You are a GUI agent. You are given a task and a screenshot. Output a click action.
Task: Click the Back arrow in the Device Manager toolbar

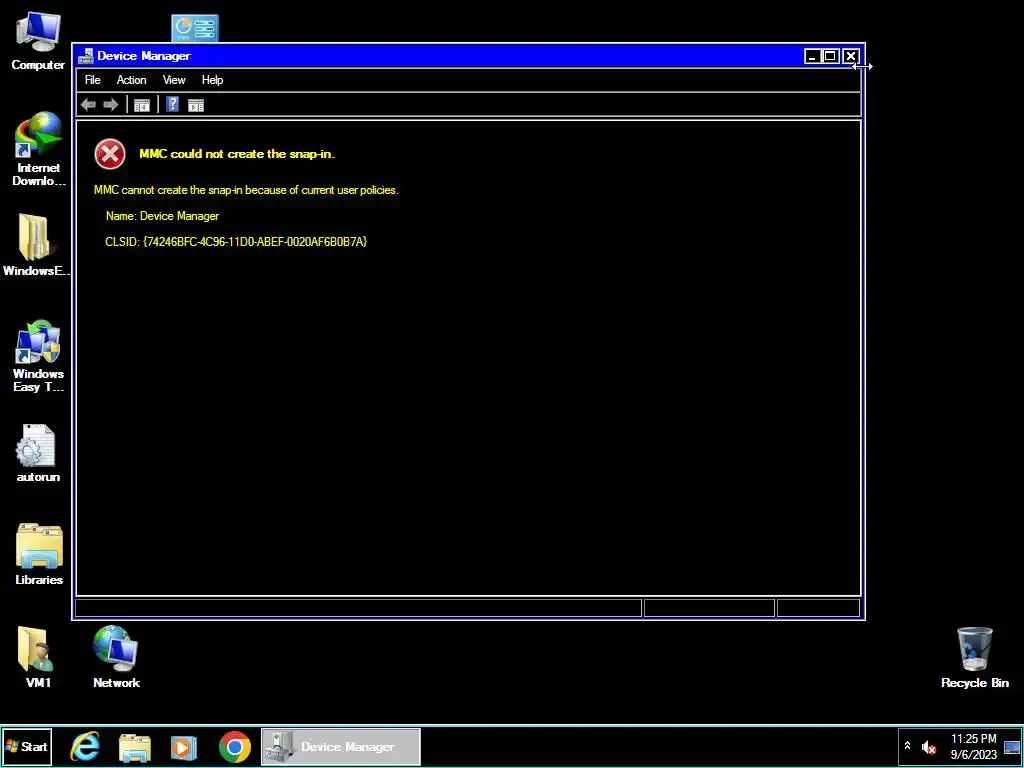[88, 104]
